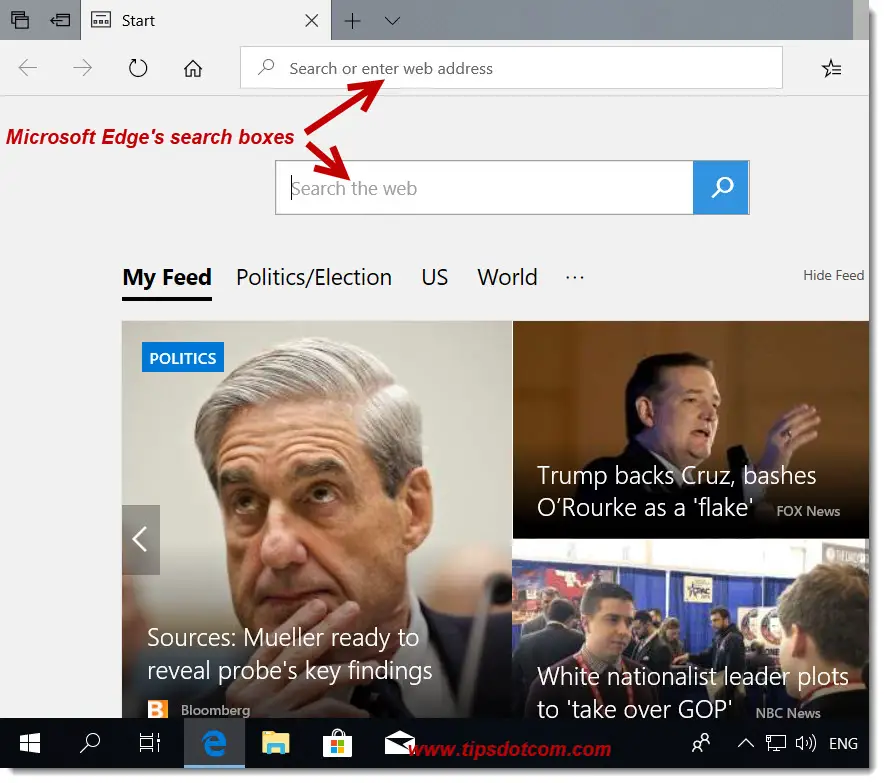Show previous story with left arrow
The height and width of the screenshot is (783, 884).
141,539
